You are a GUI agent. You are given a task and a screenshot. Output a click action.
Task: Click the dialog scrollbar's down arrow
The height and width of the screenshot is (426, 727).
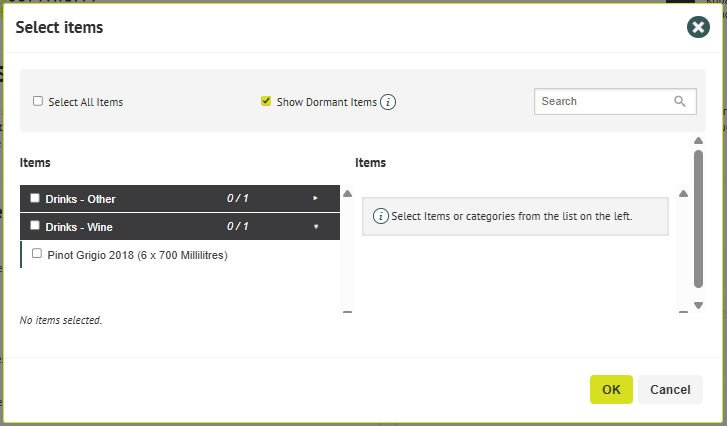(x=698, y=305)
